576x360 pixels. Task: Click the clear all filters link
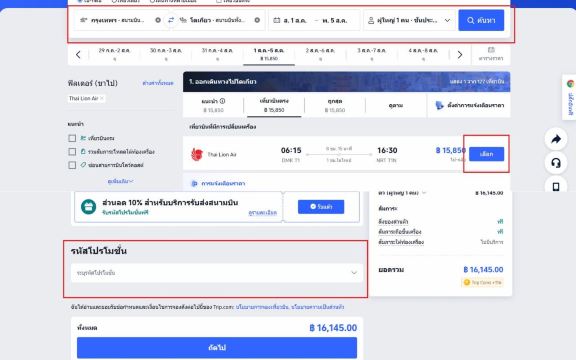[x=158, y=83]
